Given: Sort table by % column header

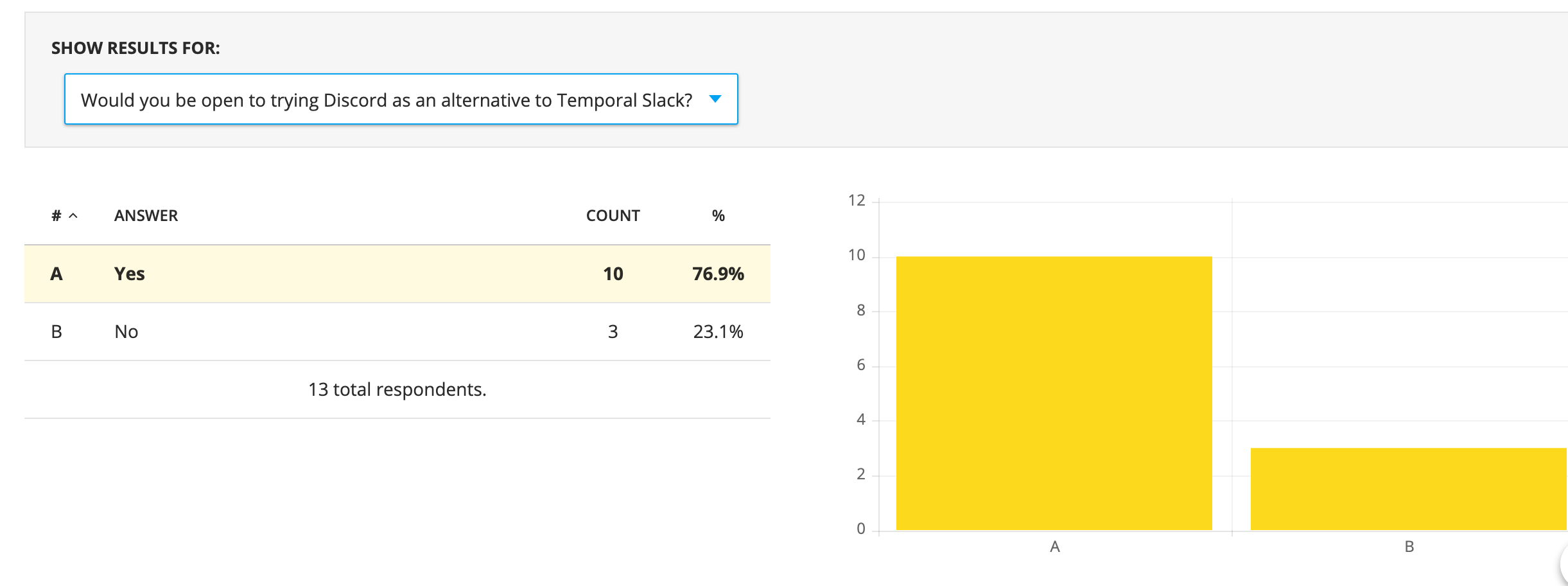Looking at the screenshot, I should pyautogui.click(x=718, y=216).
